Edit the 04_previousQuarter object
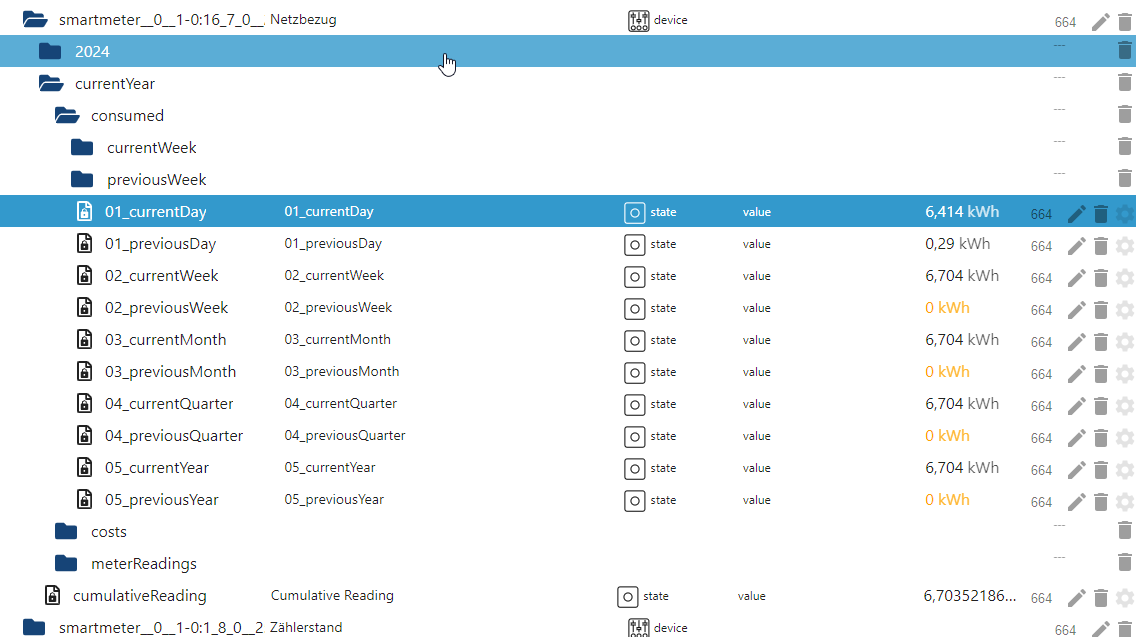 (x=1077, y=437)
